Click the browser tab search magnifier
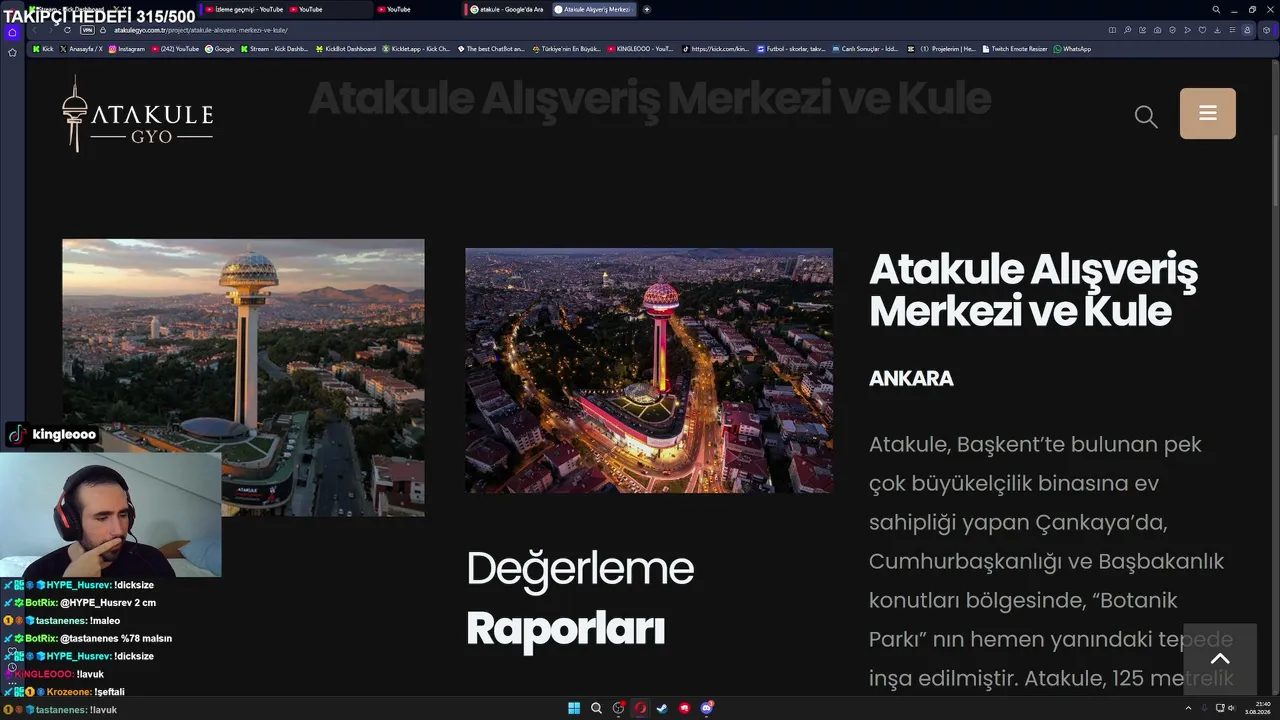The image size is (1280, 720). click(1216, 9)
